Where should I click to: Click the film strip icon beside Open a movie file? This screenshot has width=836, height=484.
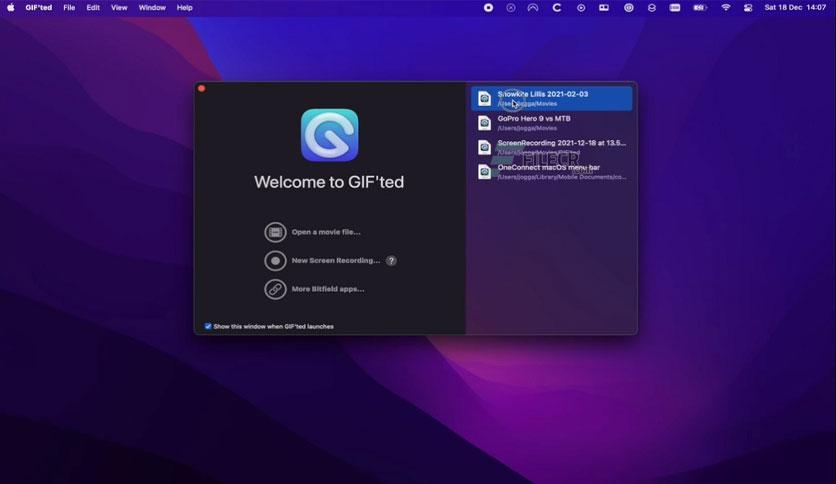[x=275, y=232]
